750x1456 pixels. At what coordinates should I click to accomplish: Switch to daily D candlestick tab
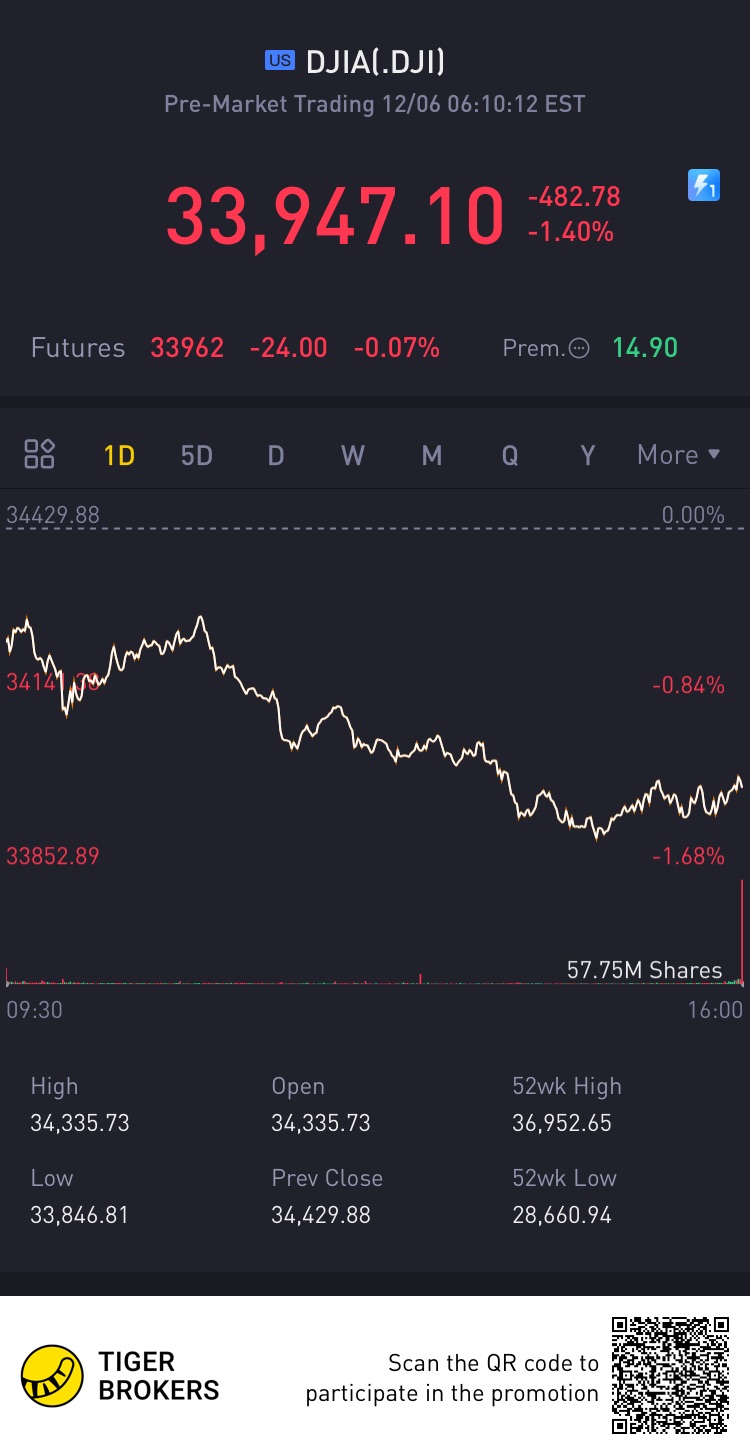click(x=276, y=456)
